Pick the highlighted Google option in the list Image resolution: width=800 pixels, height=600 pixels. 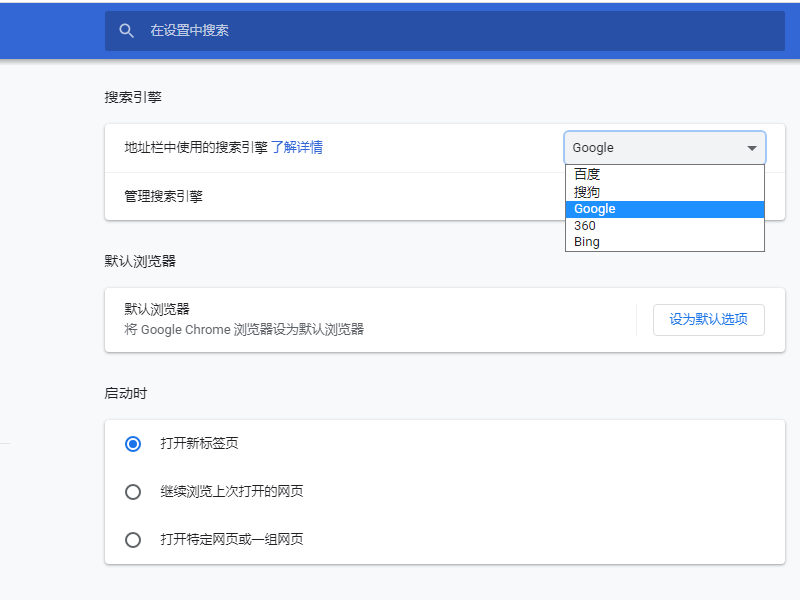pos(595,209)
